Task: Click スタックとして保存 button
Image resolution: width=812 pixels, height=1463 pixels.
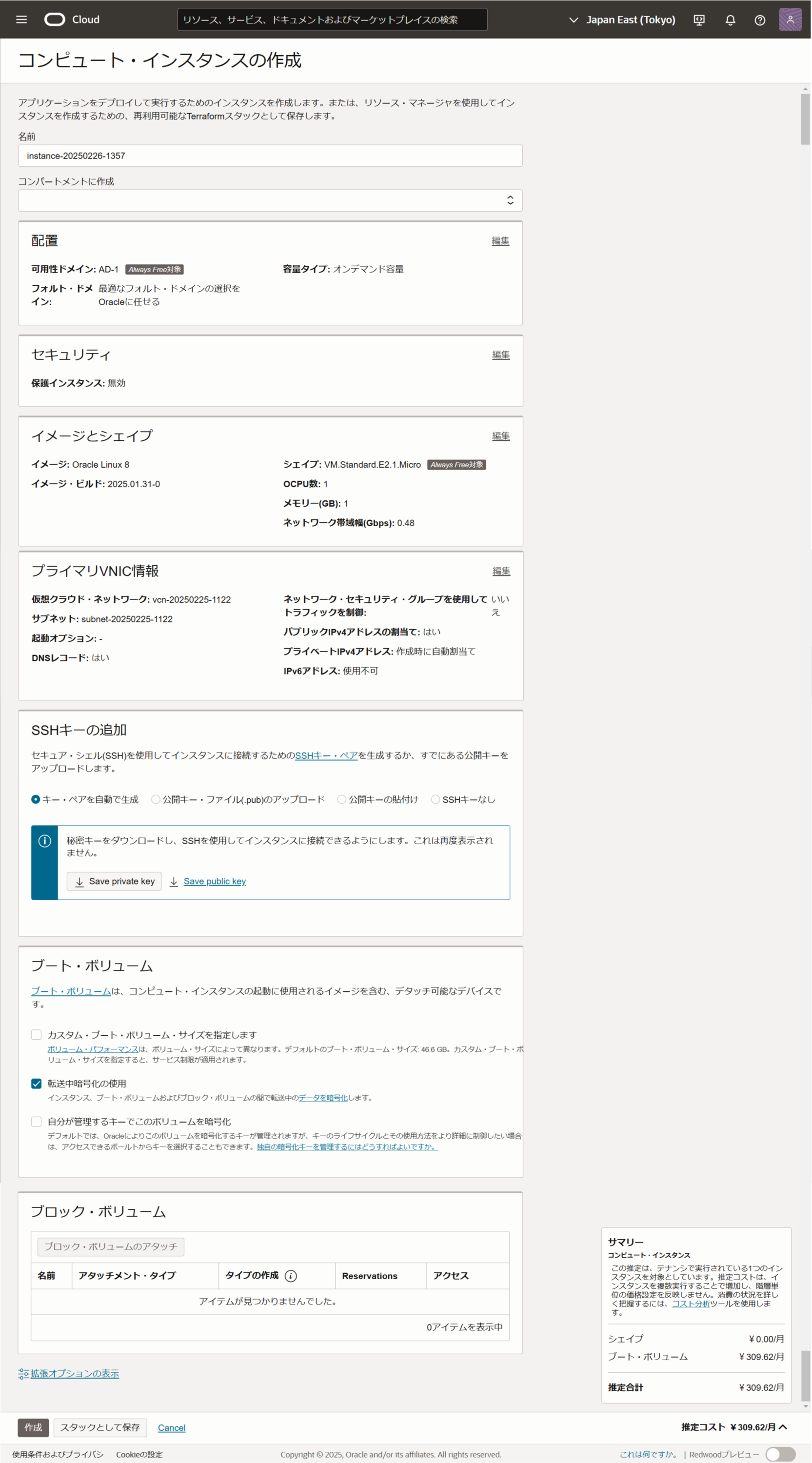Action: pos(100,1427)
